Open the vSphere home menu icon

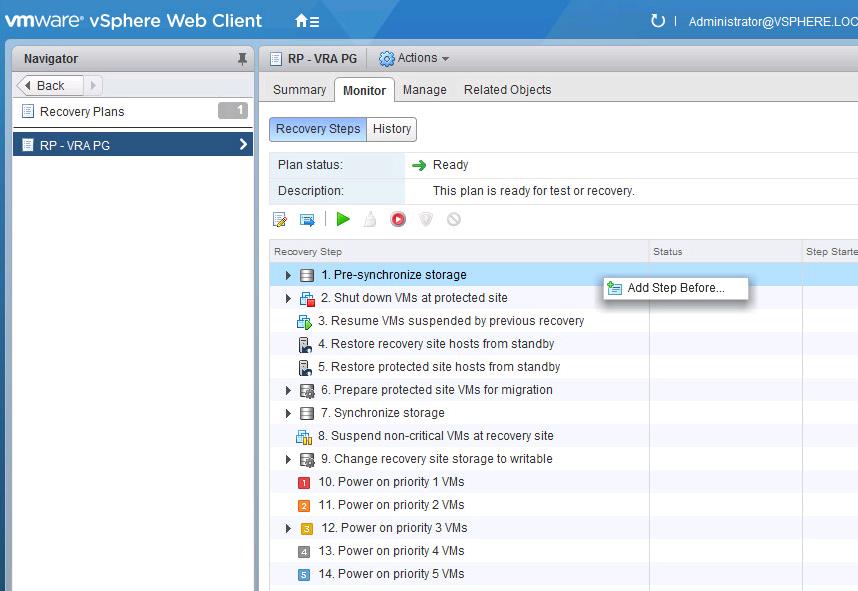click(x=306, y=21)
